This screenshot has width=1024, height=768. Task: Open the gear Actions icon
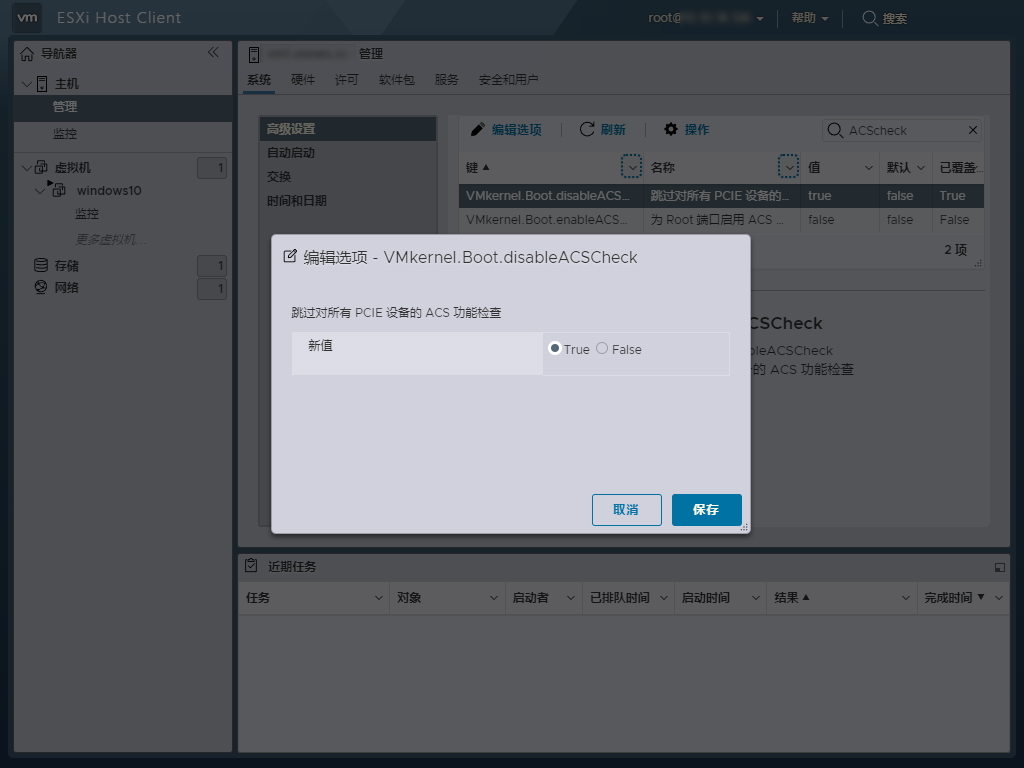coord(669,129)
